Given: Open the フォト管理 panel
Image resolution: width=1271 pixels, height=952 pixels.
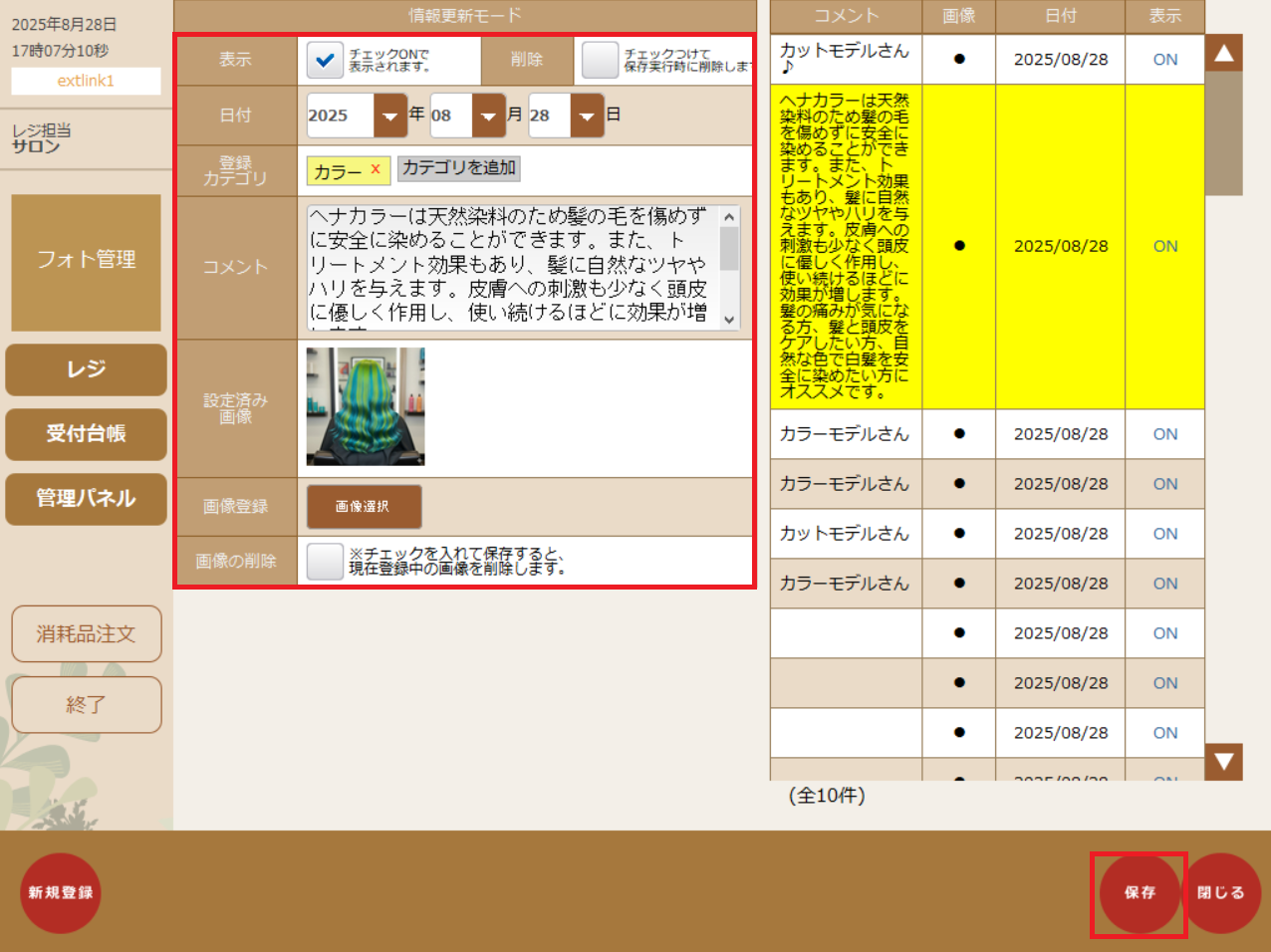Looking at the screenshot, I should 85,262.
